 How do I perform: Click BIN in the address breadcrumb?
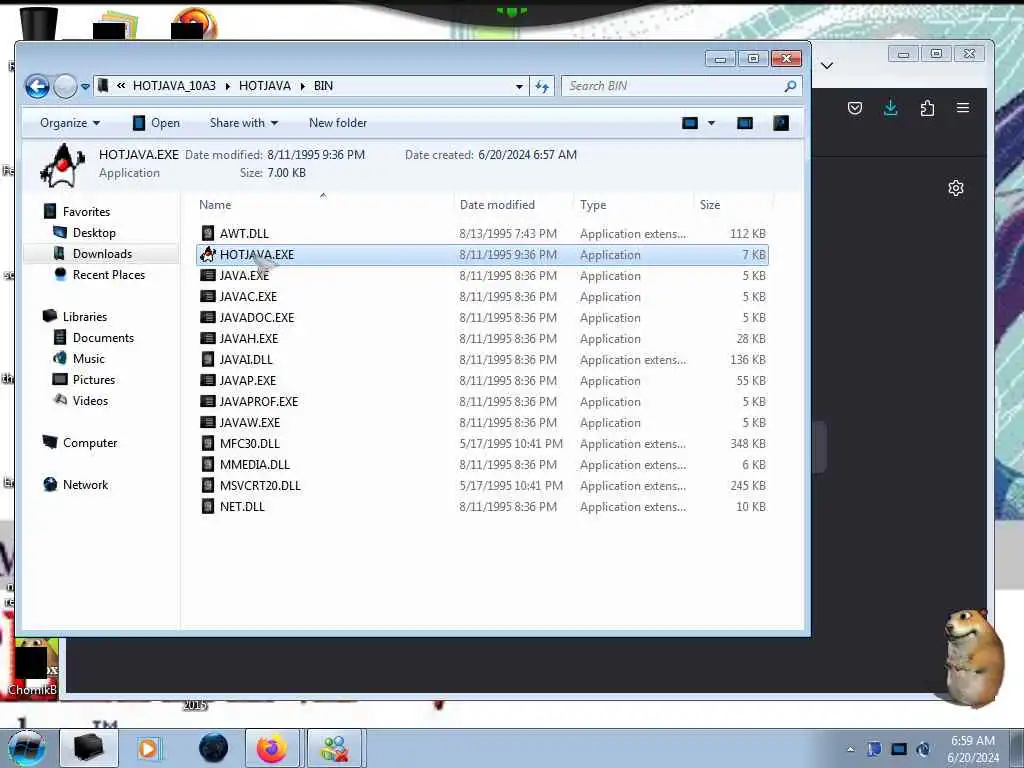[x=323, y=86]
